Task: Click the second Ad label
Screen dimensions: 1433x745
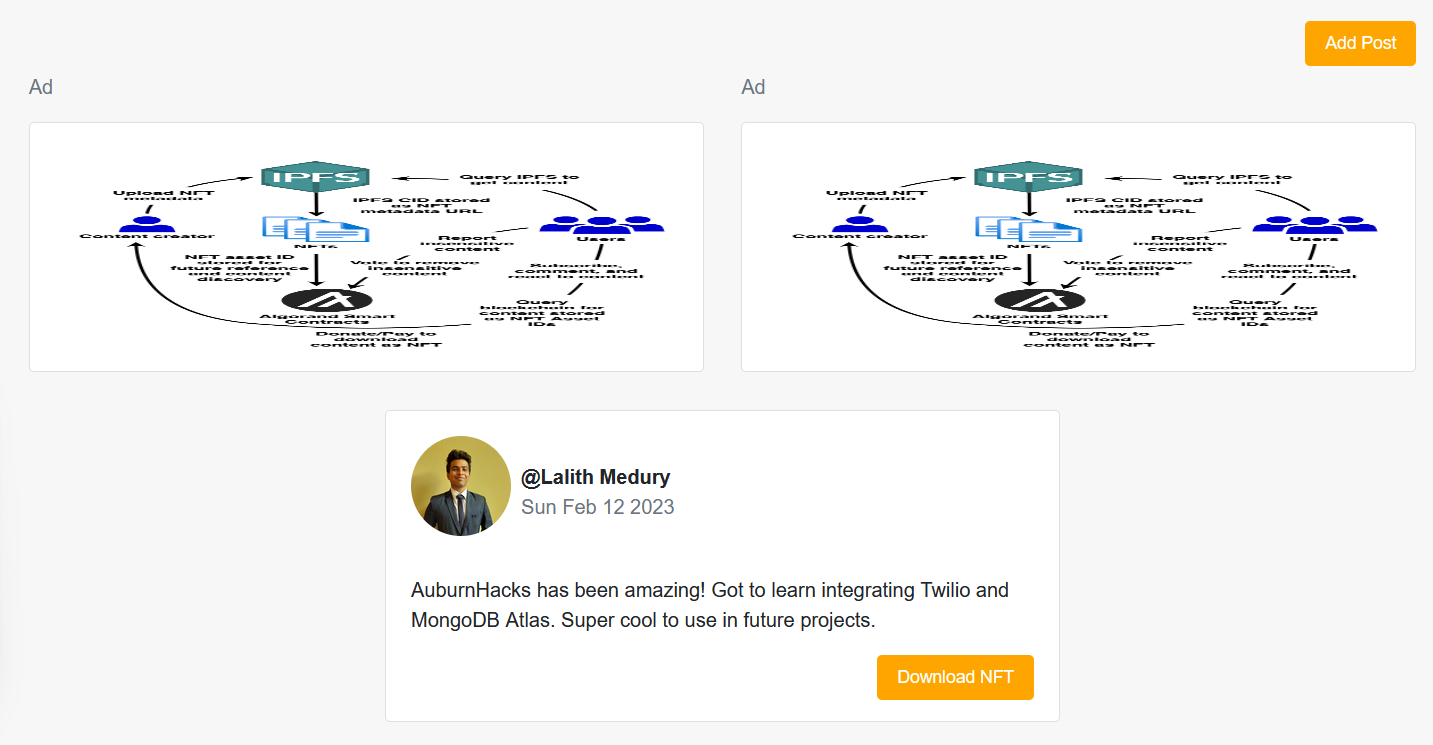Action: tap(753, 87)
